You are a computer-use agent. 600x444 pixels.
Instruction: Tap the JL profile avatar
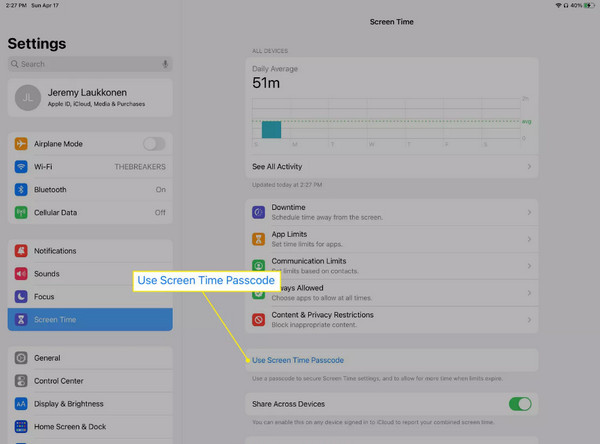(x=28, y=98)
